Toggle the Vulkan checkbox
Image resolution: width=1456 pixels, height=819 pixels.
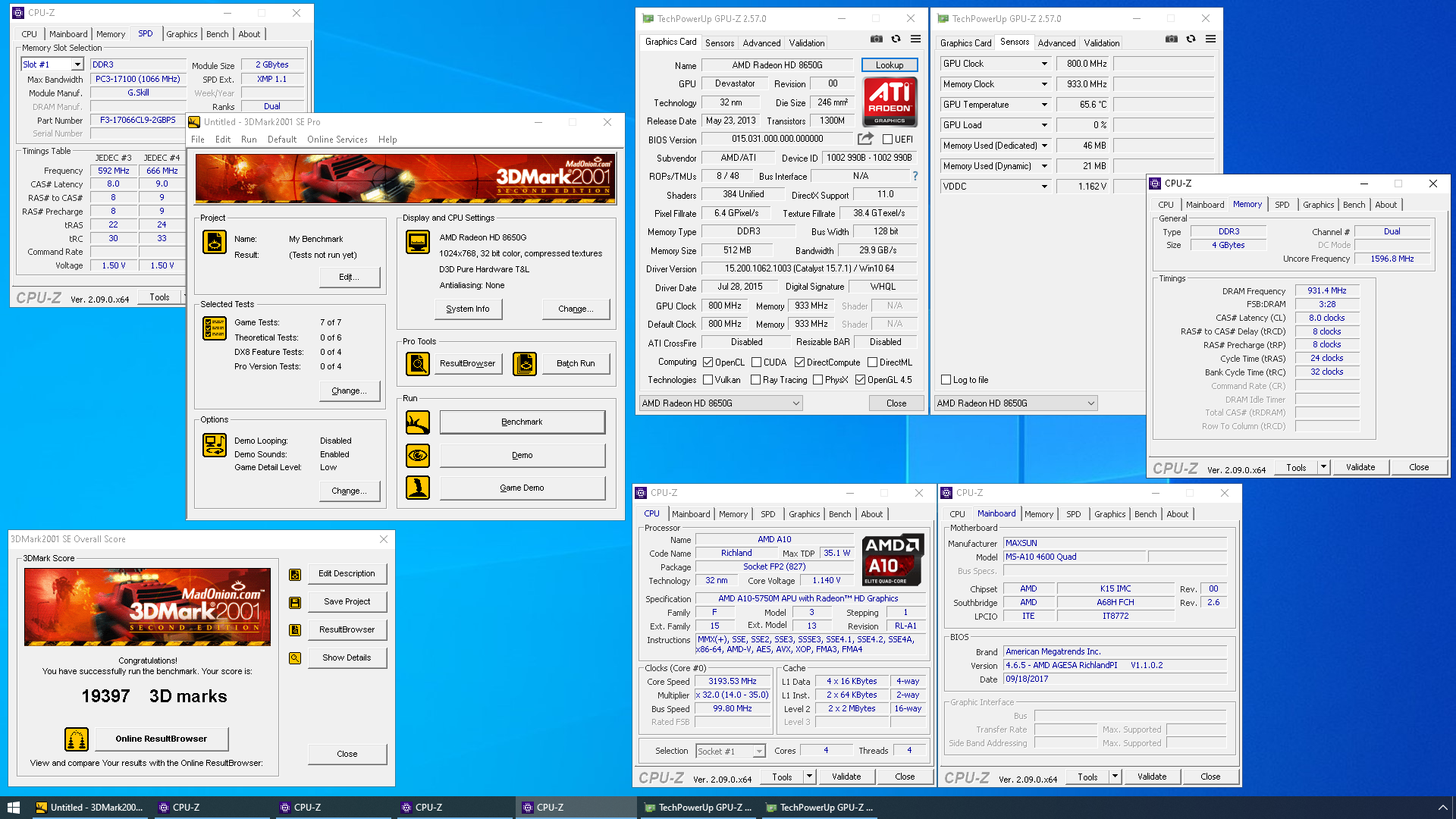tap(708, 380)
